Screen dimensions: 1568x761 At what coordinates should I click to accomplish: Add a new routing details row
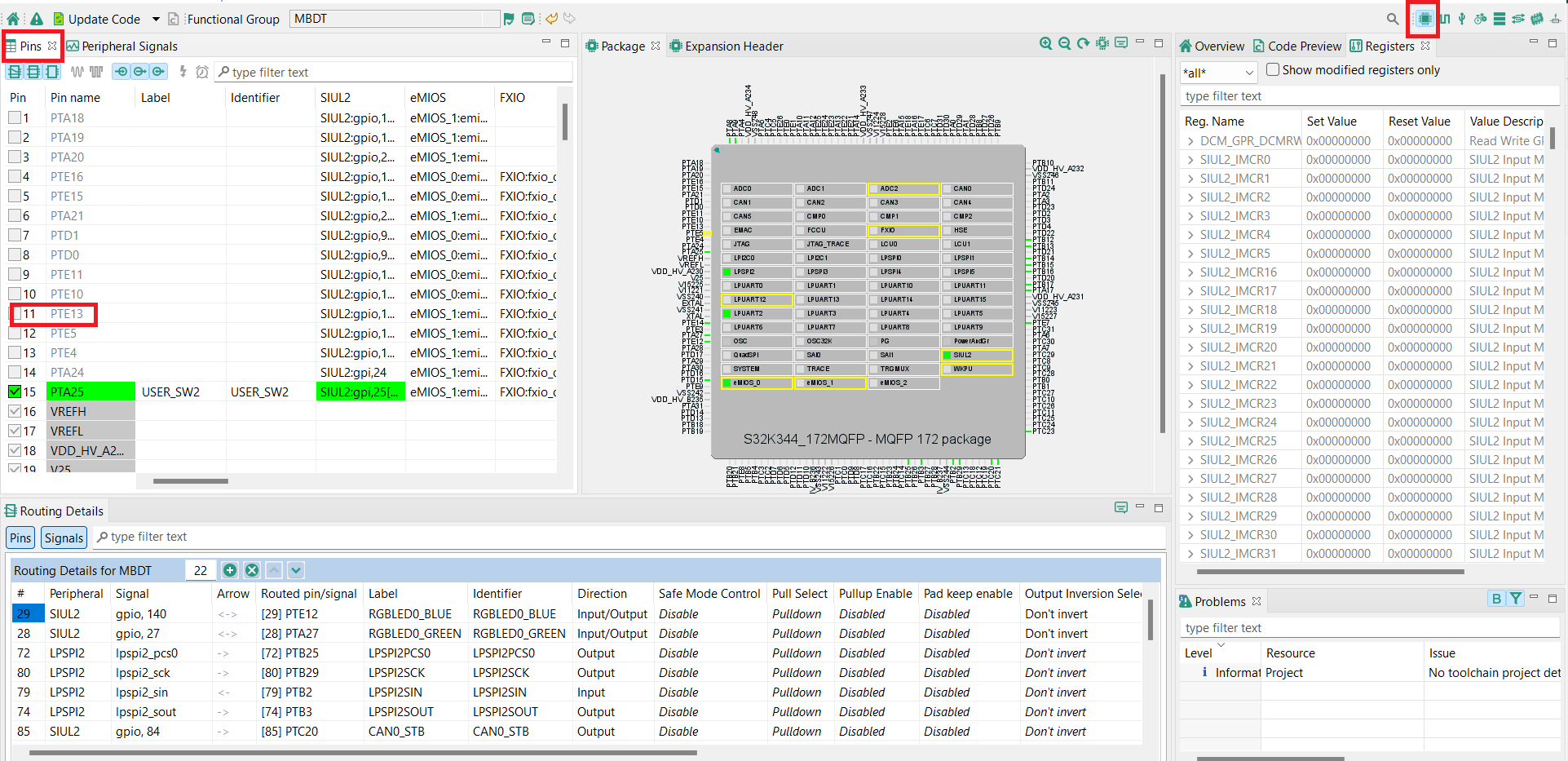click(230, 570)
